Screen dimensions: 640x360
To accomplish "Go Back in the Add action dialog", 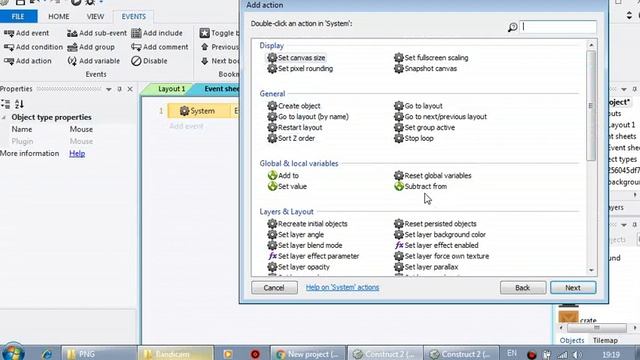I will coord(522,288).
